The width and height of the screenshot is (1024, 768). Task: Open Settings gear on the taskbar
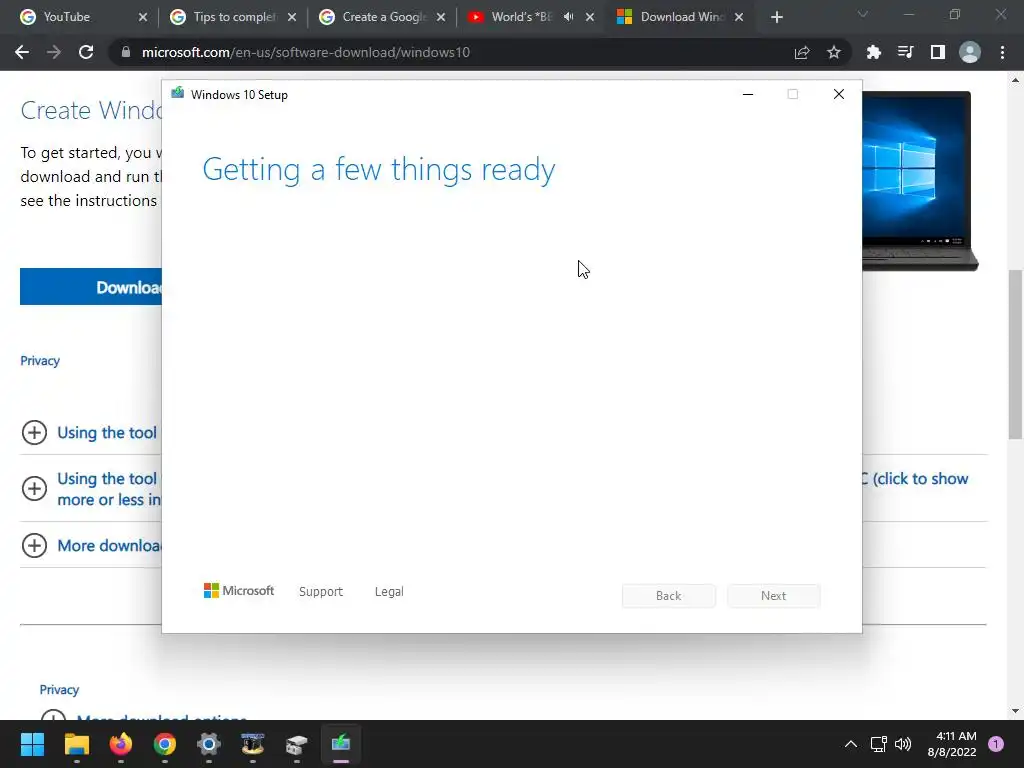(x=208, y=744)
